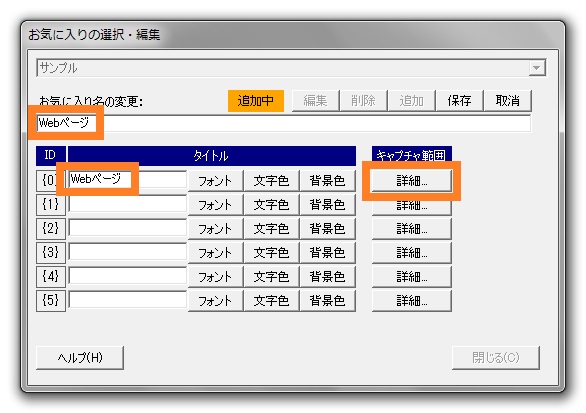Choose 背景色 for row {0}
The image size is (586, 413).
[327, 181]
